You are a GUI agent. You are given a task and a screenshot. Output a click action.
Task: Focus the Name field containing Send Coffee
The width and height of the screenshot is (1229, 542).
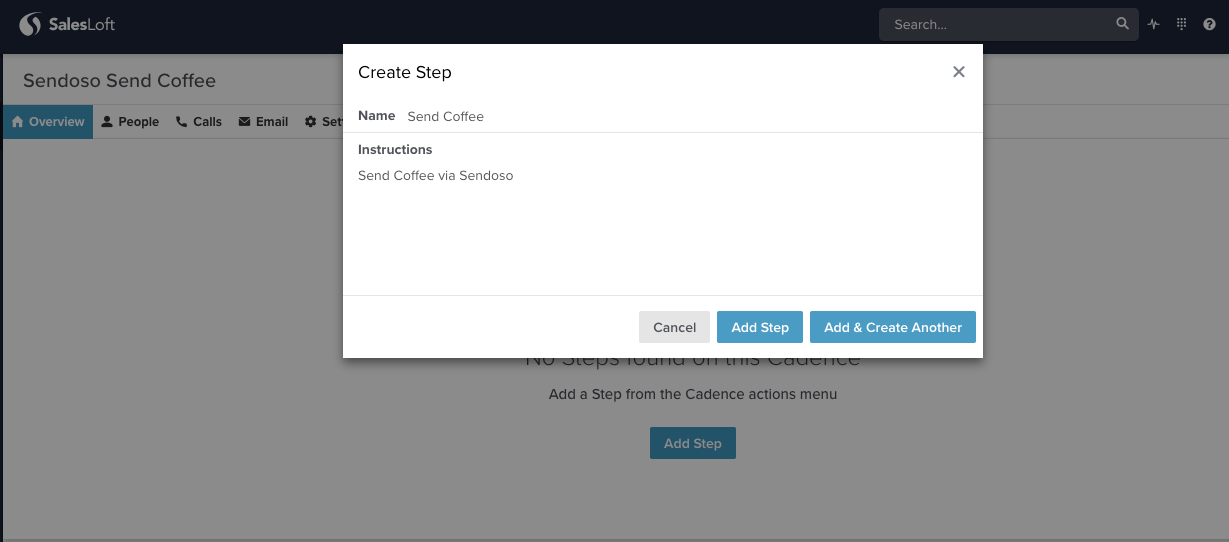tap(680, 116)
